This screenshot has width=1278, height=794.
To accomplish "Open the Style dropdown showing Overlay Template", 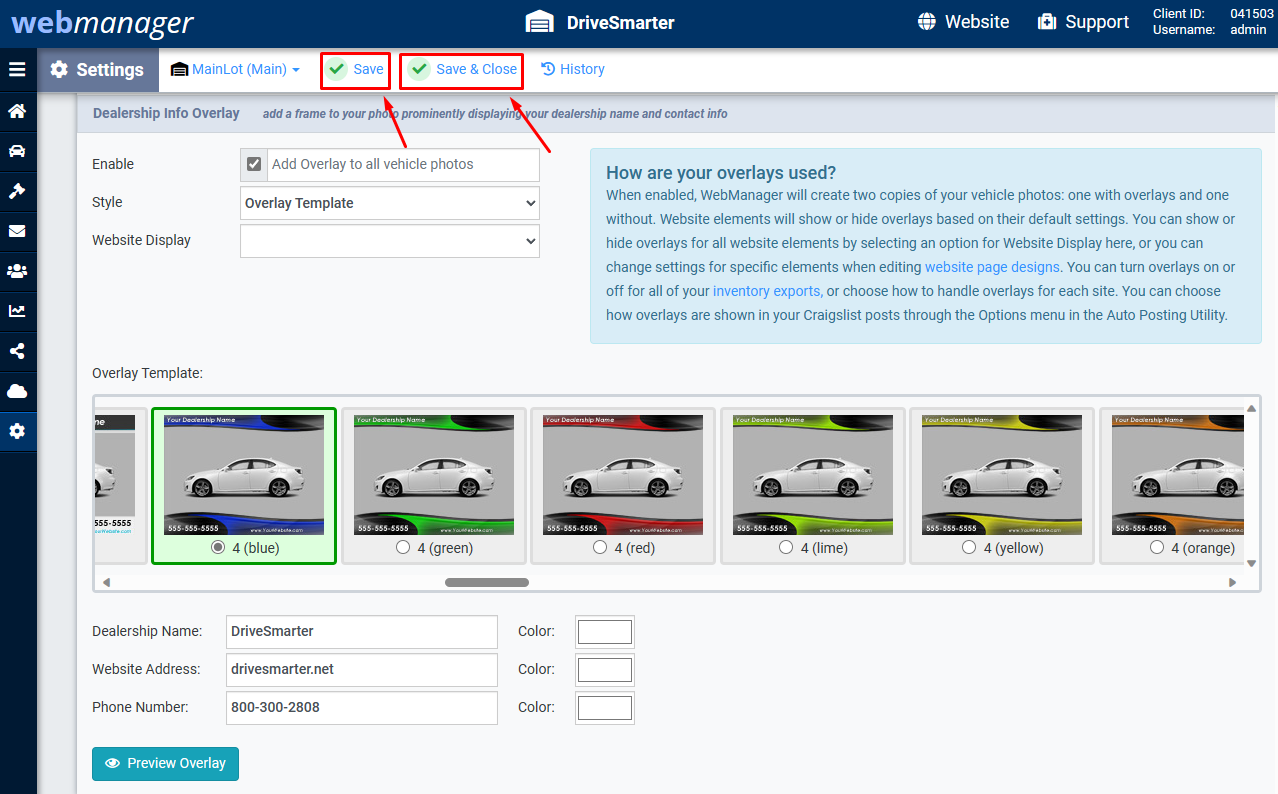I will (389, 203).
